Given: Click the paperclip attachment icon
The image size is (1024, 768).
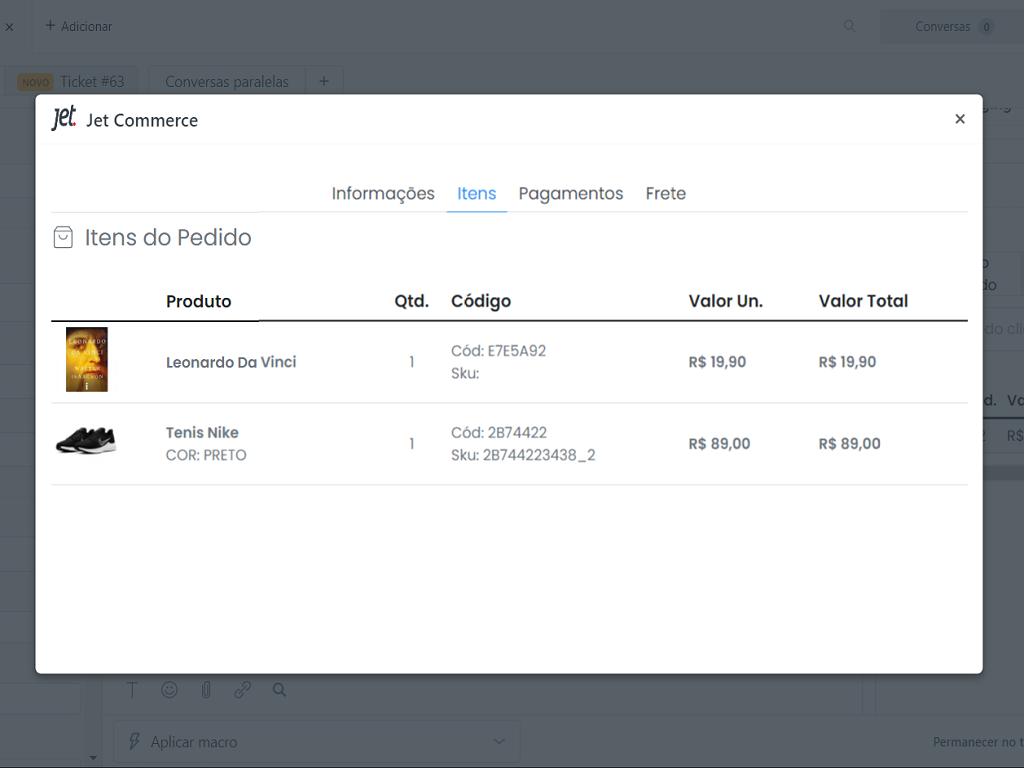Looking at the screenshot, I should [x=206, y=690].
